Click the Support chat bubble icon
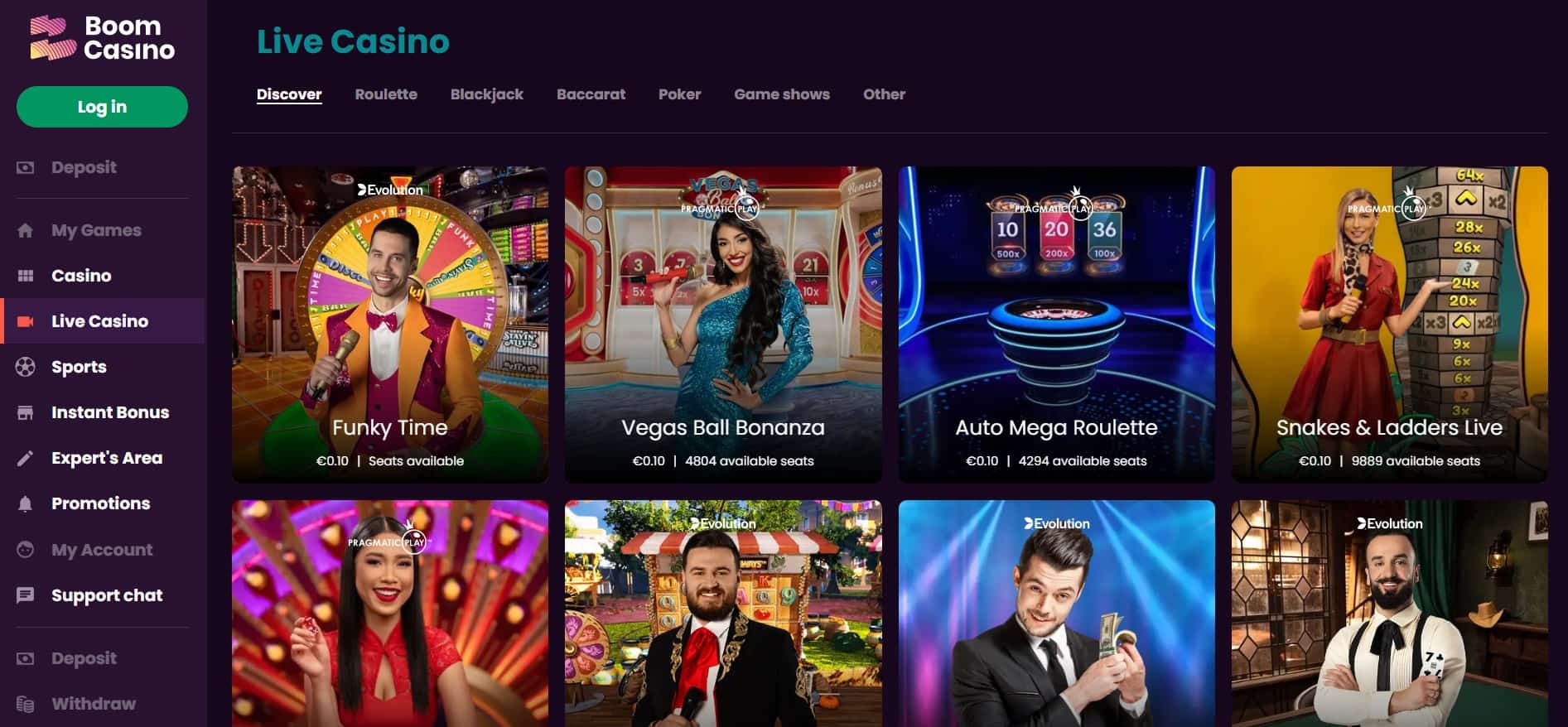Image resolution: width=1568 pixels, height=727 pixels. coord(26,595)
